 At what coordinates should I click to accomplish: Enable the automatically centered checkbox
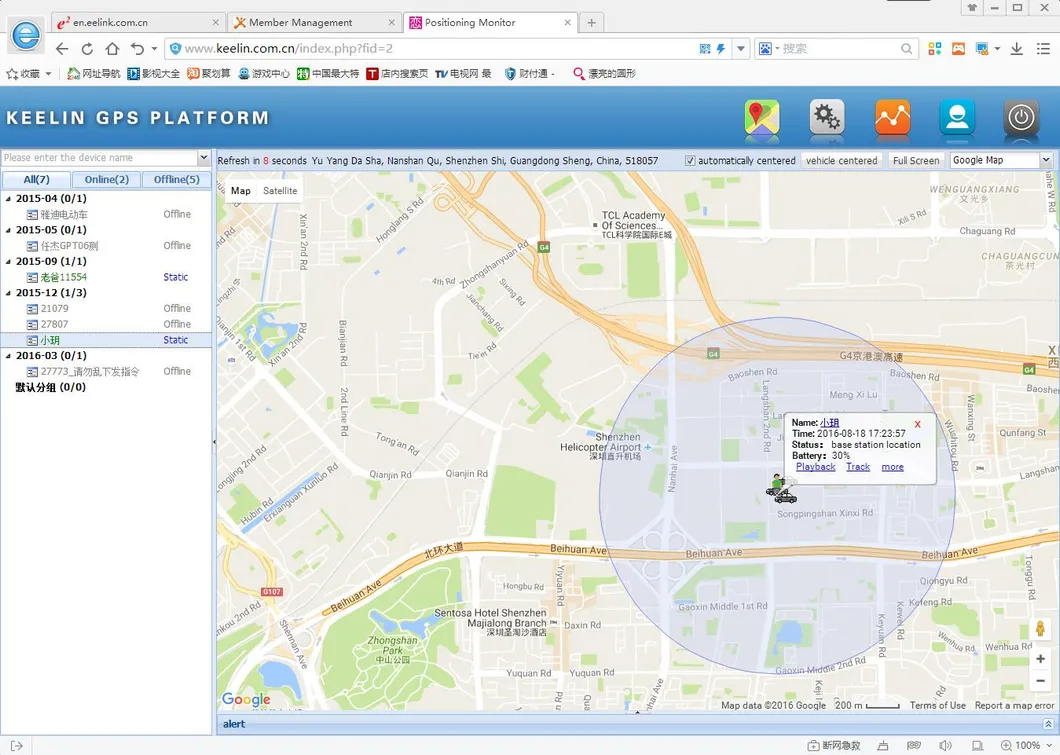coord(689,159)
